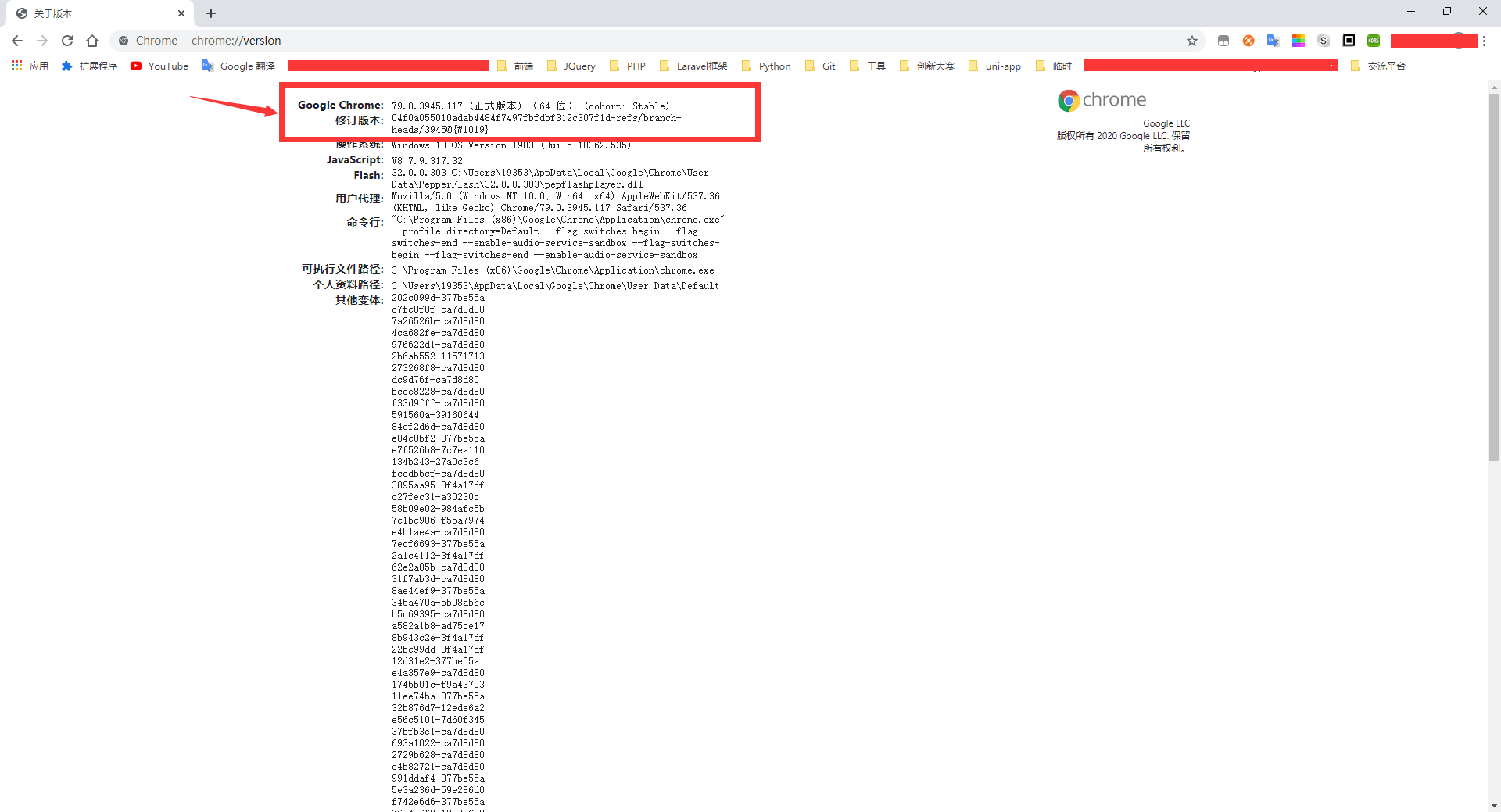Click the variation 2b6ab552-11571713

coord(438,356)
